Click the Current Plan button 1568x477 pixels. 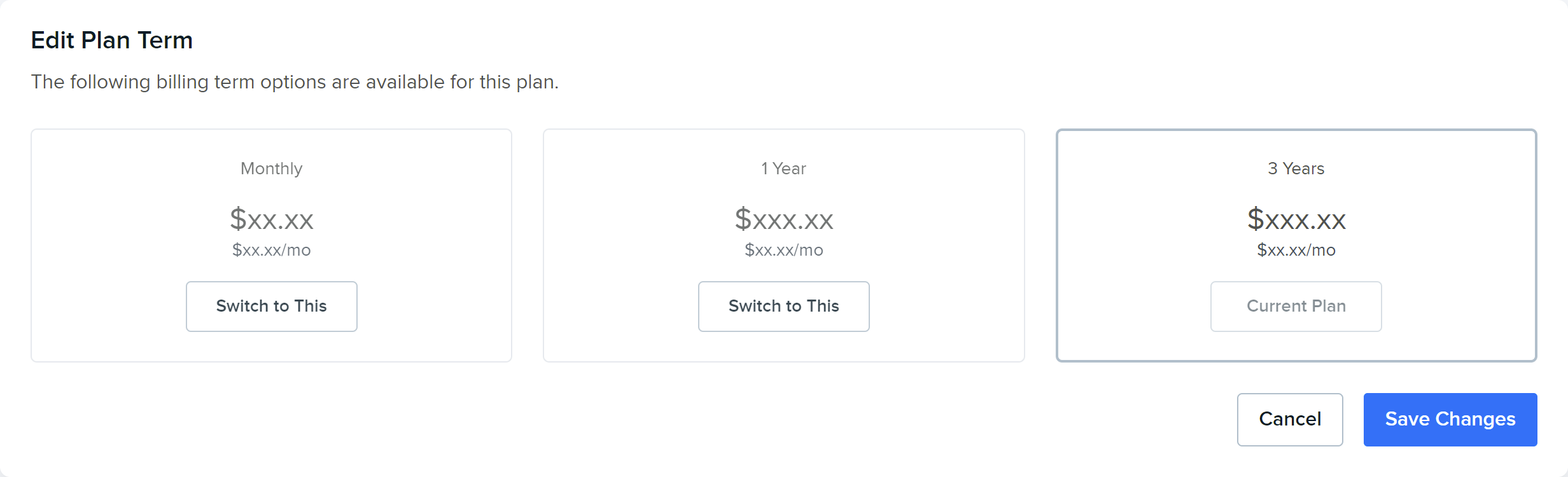(x=1296, y=307)
